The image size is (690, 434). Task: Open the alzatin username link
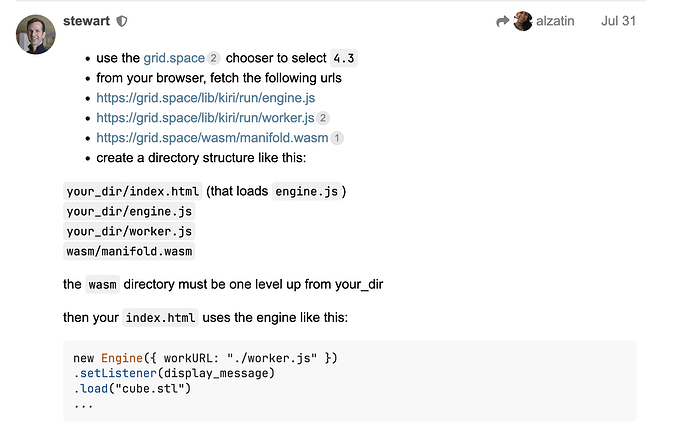point(555,21)
